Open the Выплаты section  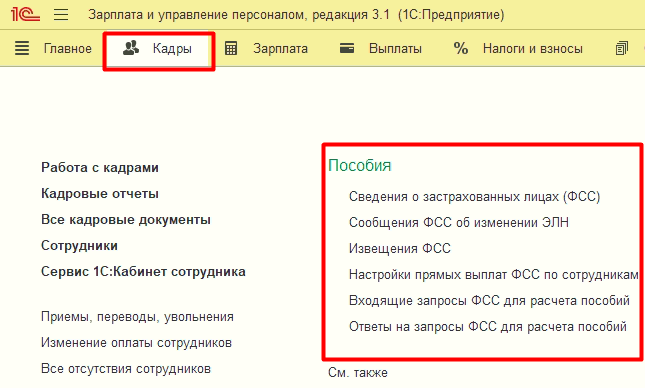point(395,49)
